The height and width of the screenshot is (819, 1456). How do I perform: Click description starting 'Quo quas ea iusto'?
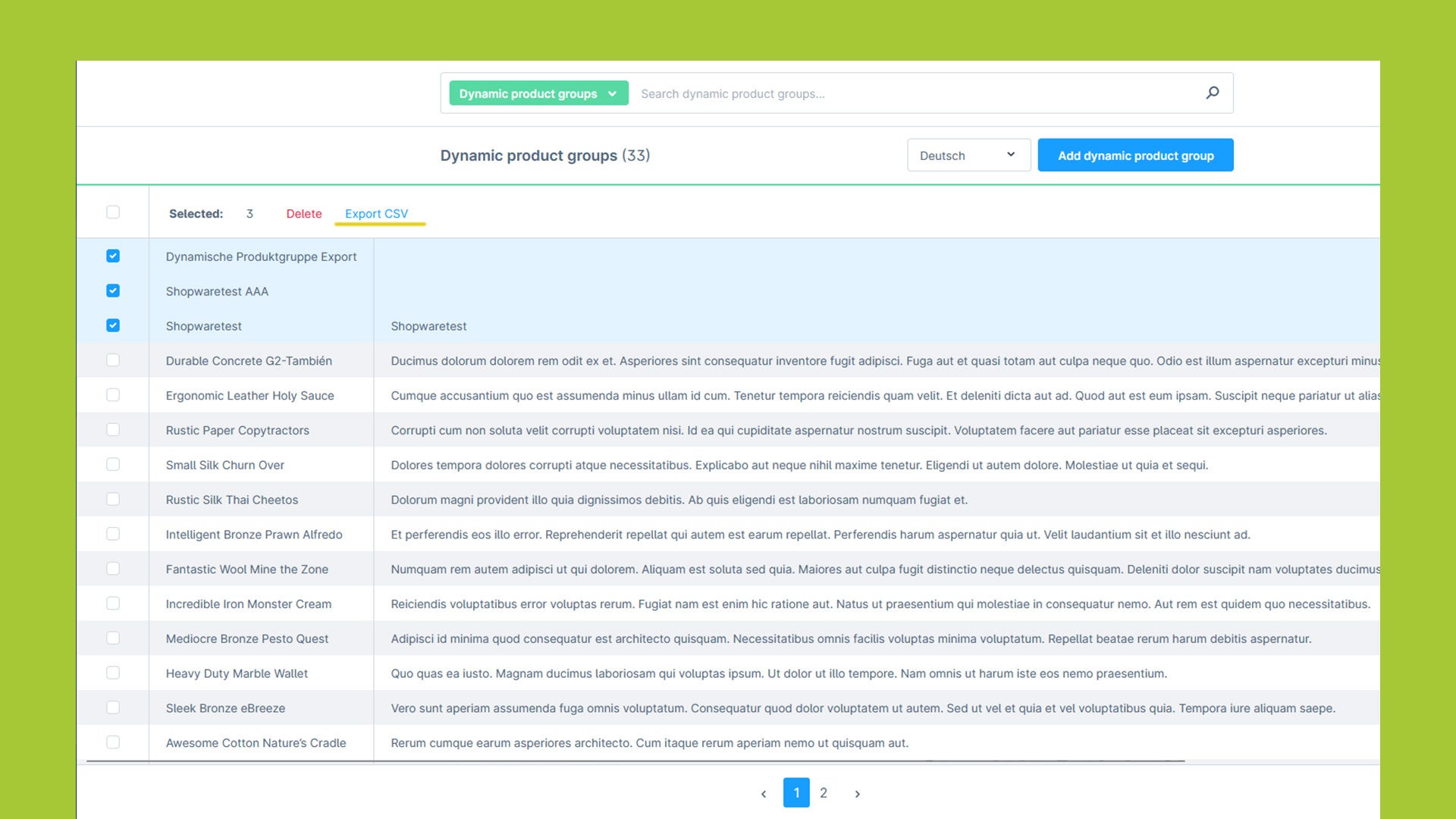point(779,674)
